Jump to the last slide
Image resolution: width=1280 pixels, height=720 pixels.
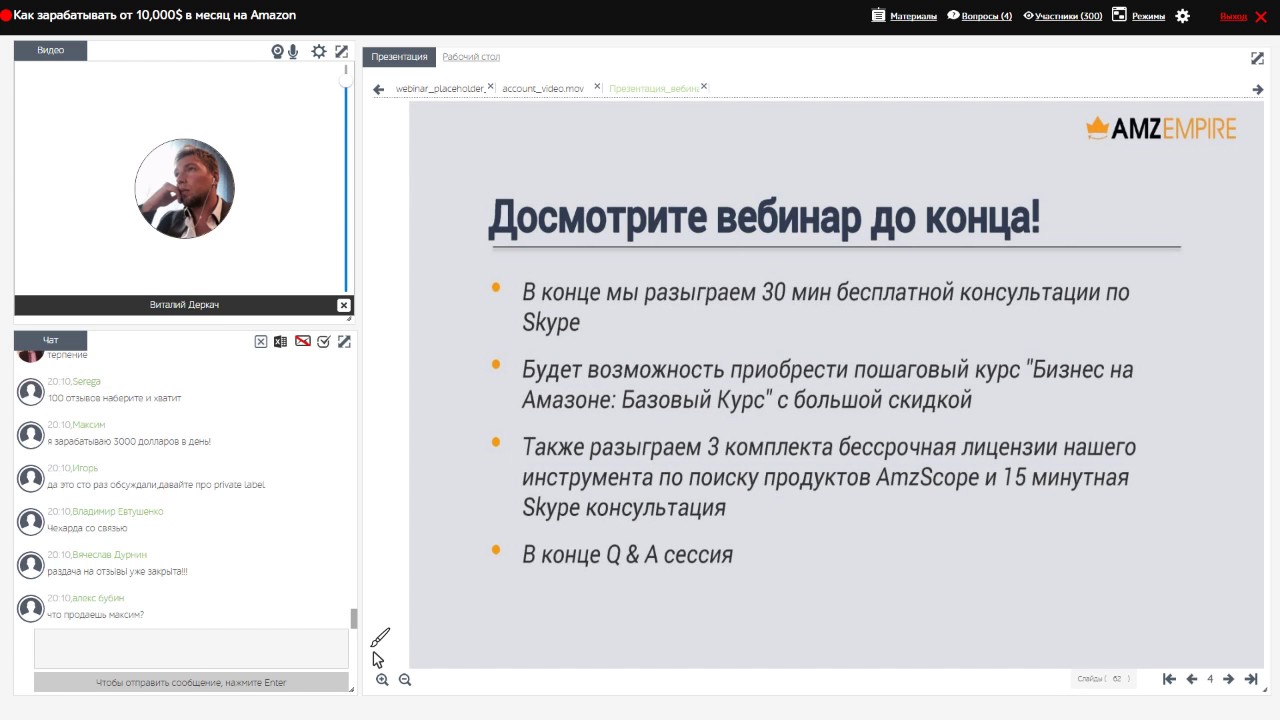(1251, 679)
